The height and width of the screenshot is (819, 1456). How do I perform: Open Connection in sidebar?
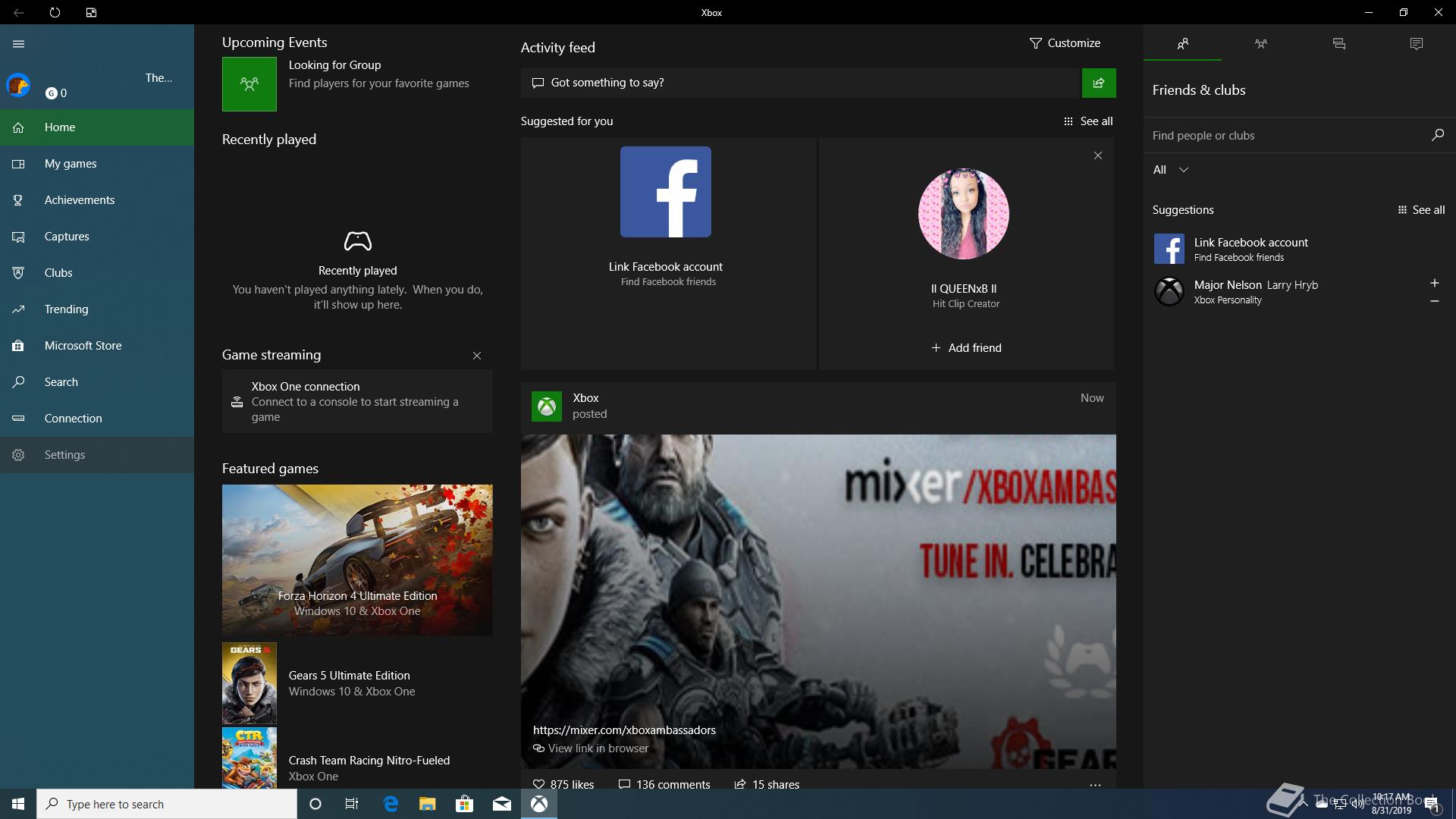tap(97, 419)
